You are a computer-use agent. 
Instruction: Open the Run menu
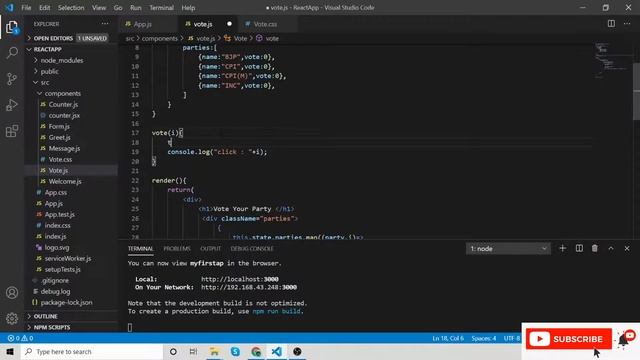click(x=136, y=7)
